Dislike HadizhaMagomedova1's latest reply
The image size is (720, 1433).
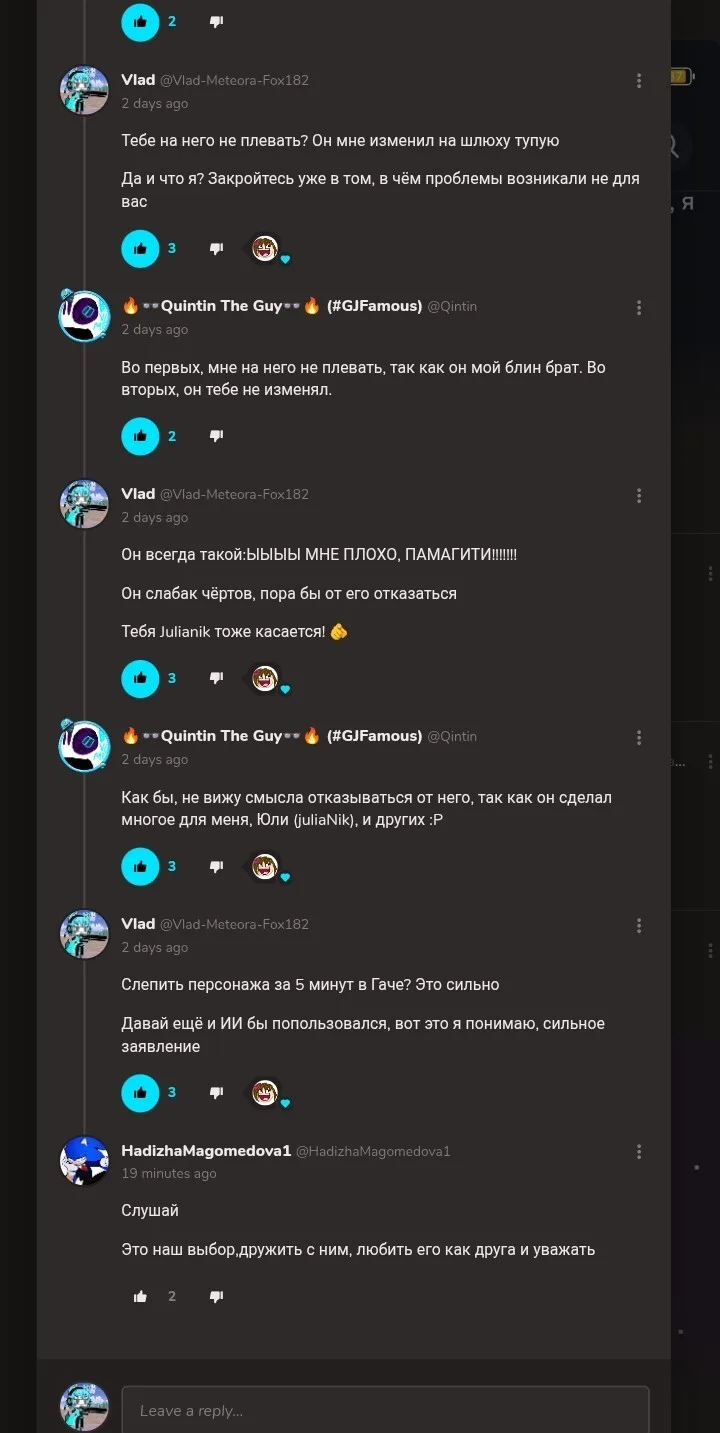click(216, 1297)
